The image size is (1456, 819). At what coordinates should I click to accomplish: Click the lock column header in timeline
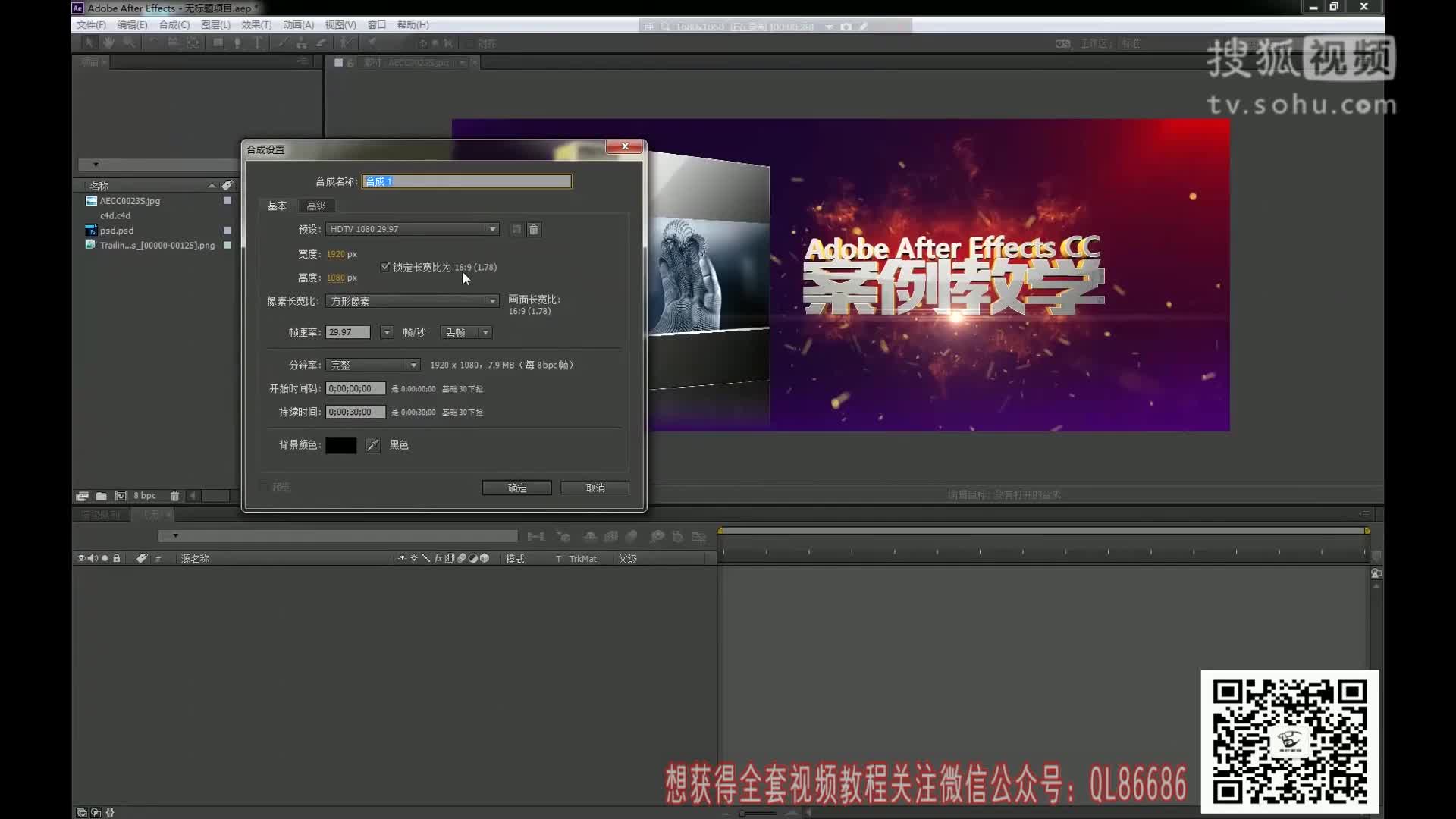117,558
